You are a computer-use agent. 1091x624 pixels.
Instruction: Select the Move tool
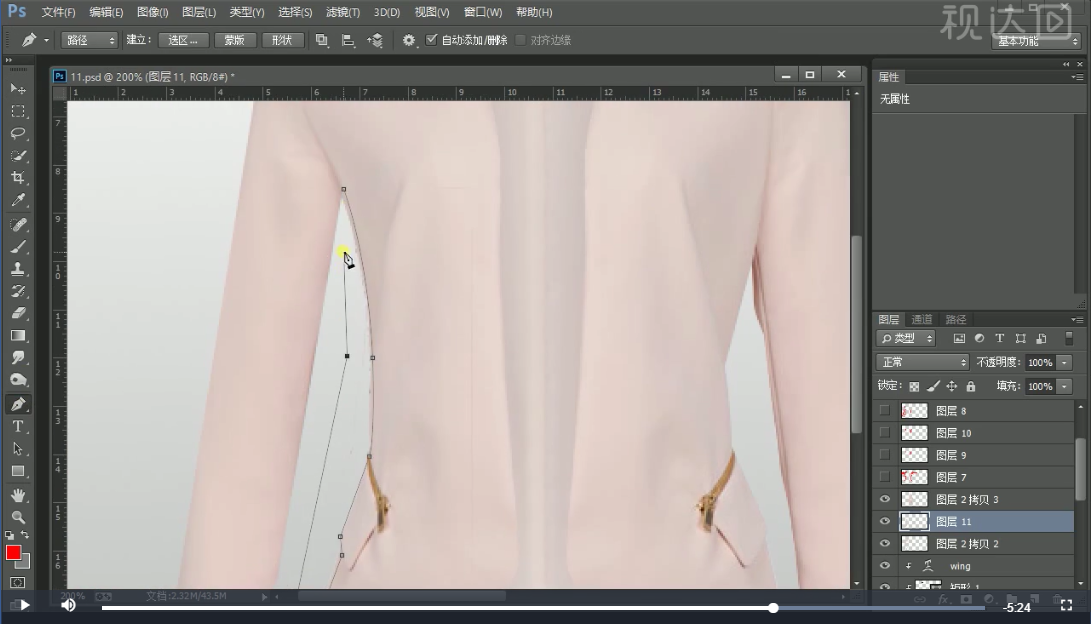tap(18, 88)
